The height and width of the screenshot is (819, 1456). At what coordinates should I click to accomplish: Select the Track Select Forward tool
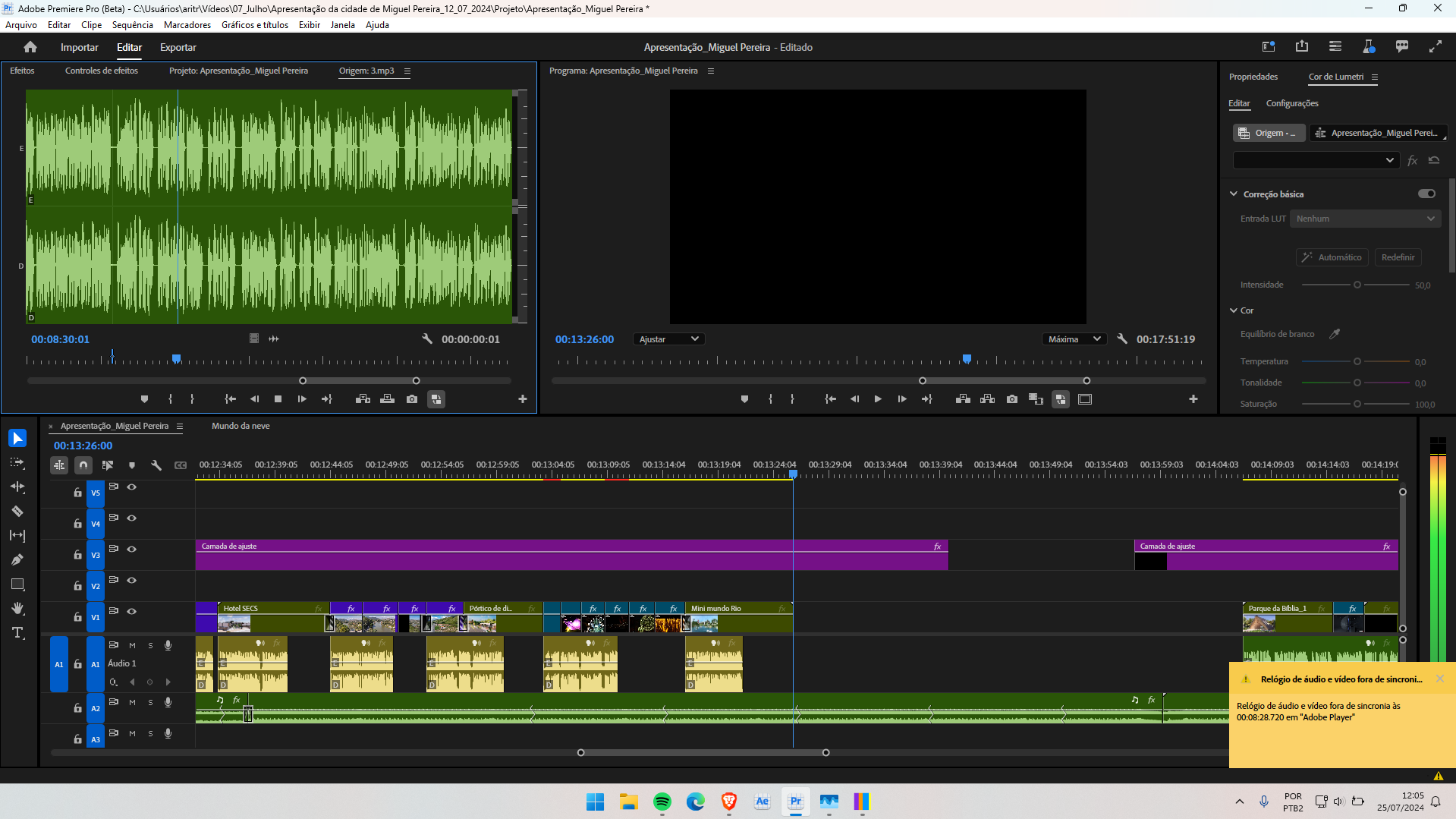point(17,463)
